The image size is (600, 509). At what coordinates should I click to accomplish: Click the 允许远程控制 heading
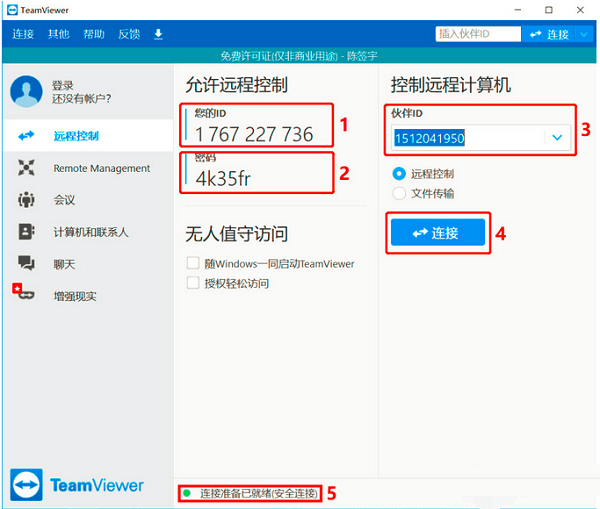[236, 85]
